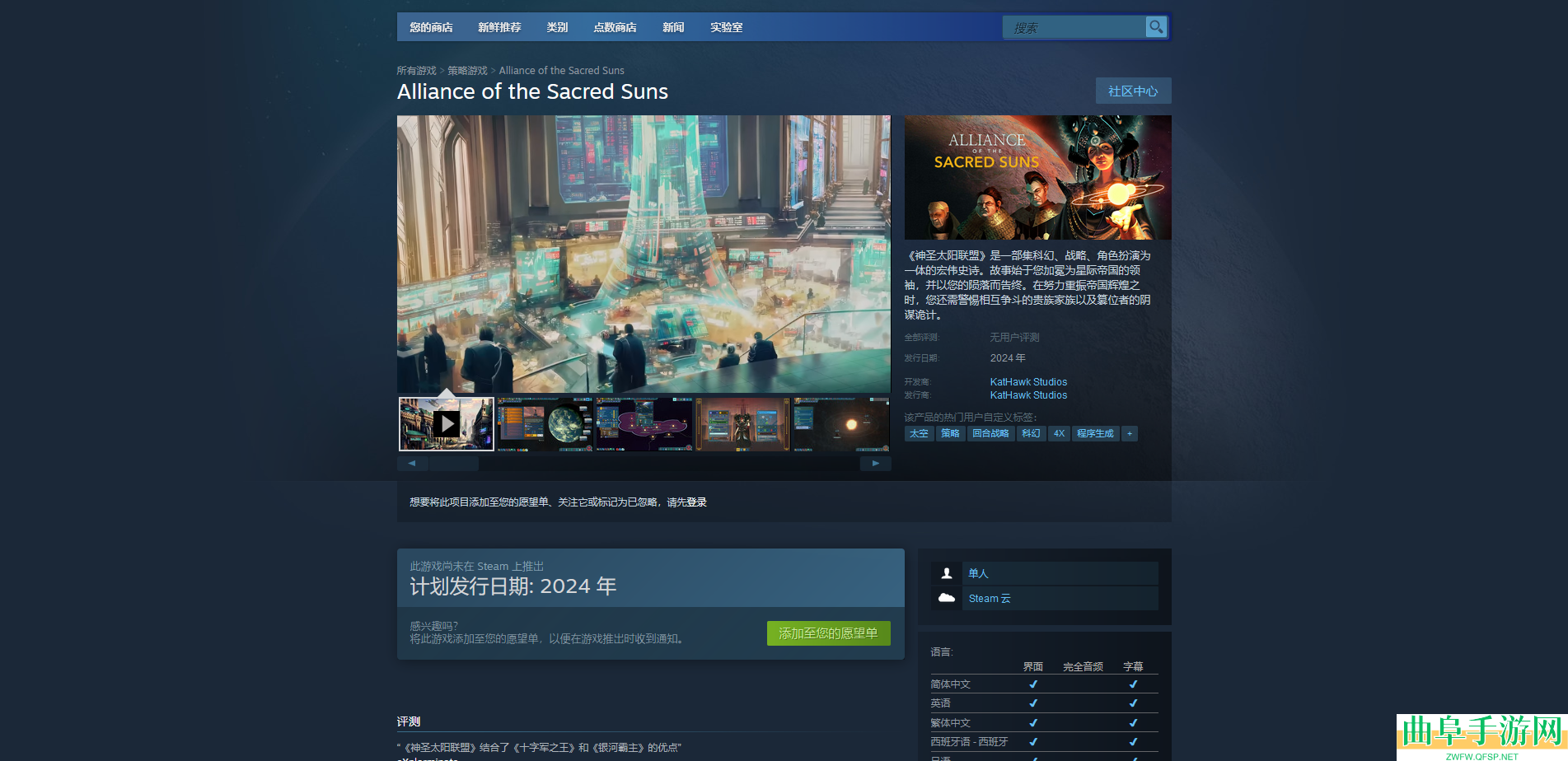Click 无用户评测 review text
The image size is (1568, 761).
(1014, 338)
